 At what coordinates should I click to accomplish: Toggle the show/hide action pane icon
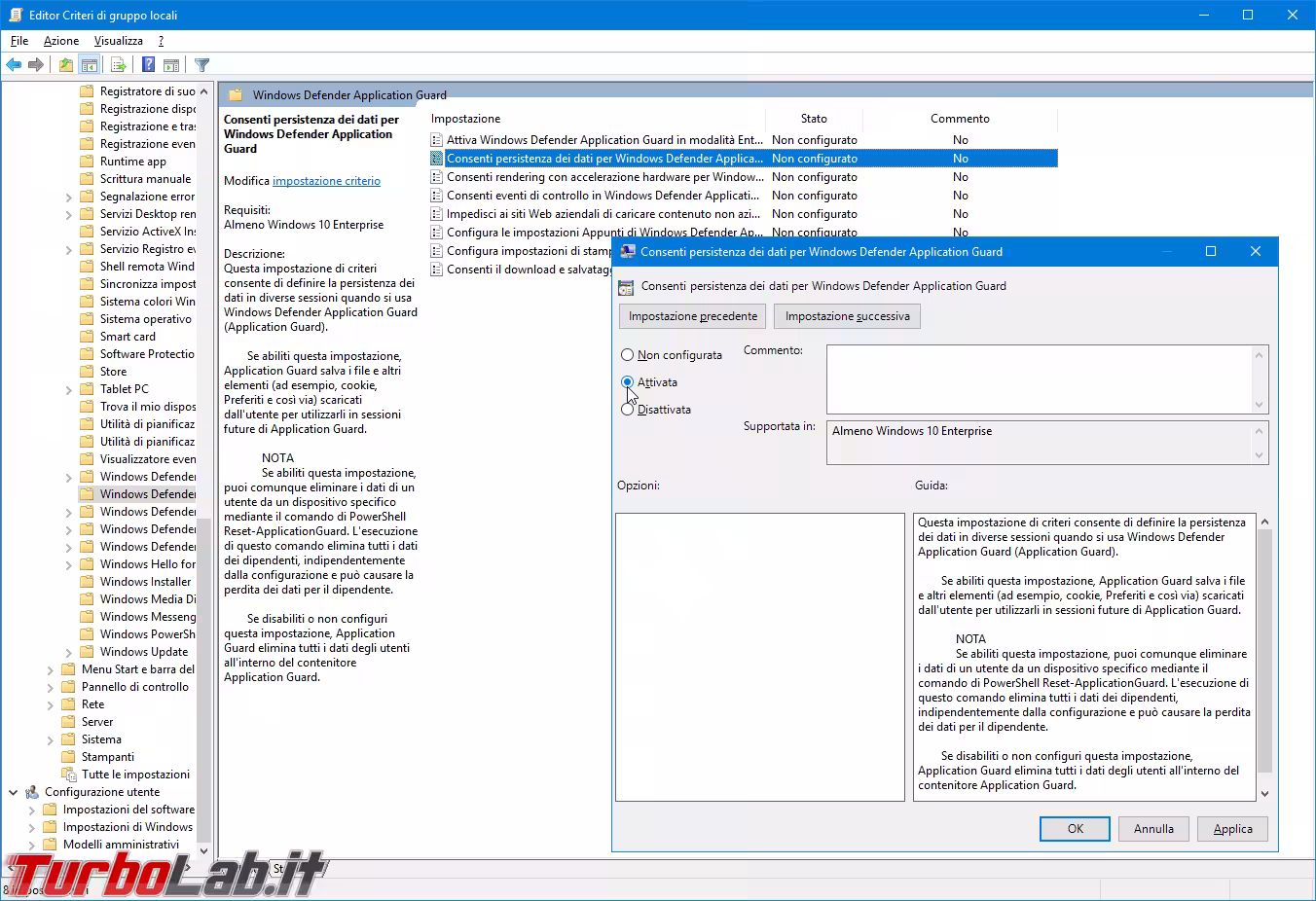click(171, 65)
